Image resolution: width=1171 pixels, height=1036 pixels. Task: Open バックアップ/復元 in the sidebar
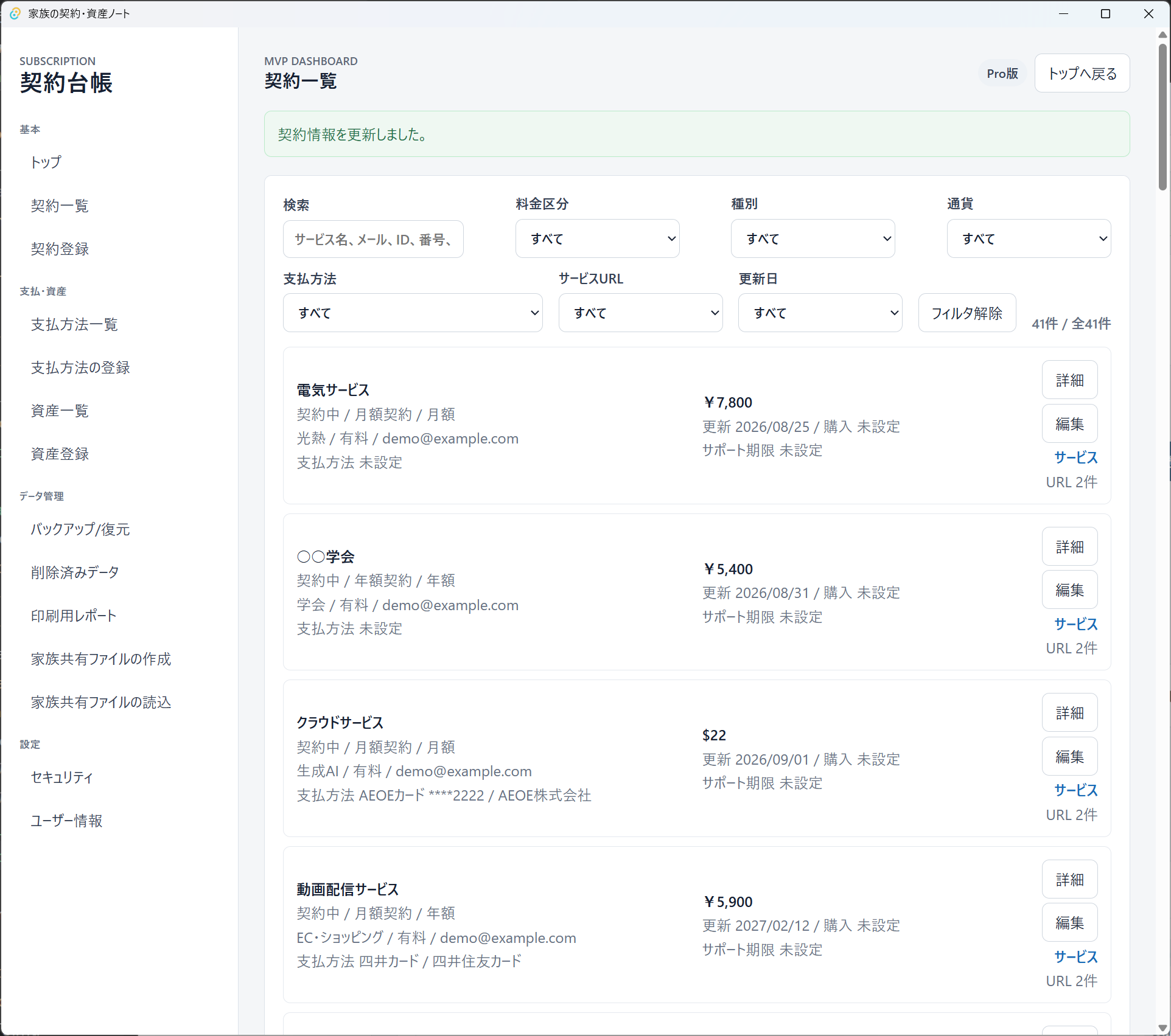[x=80, y=529]
